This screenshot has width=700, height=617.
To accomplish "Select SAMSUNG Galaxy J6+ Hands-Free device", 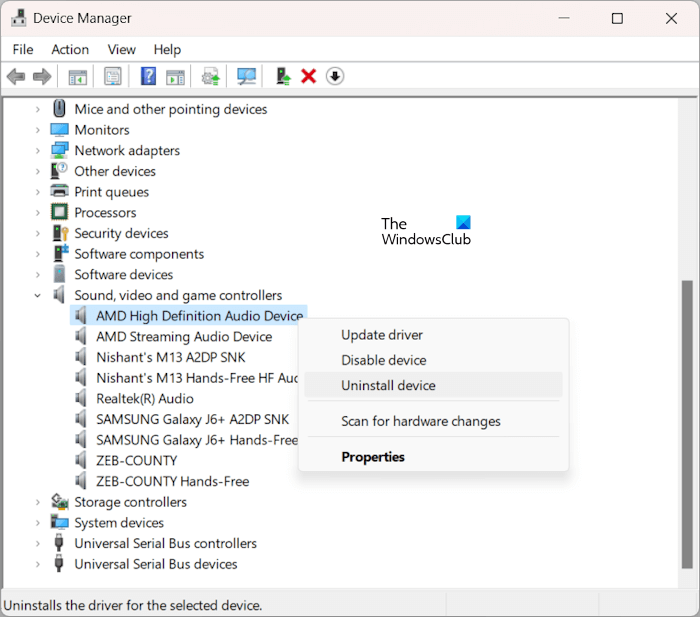I will pyautogui.click(x=197, y=440).
